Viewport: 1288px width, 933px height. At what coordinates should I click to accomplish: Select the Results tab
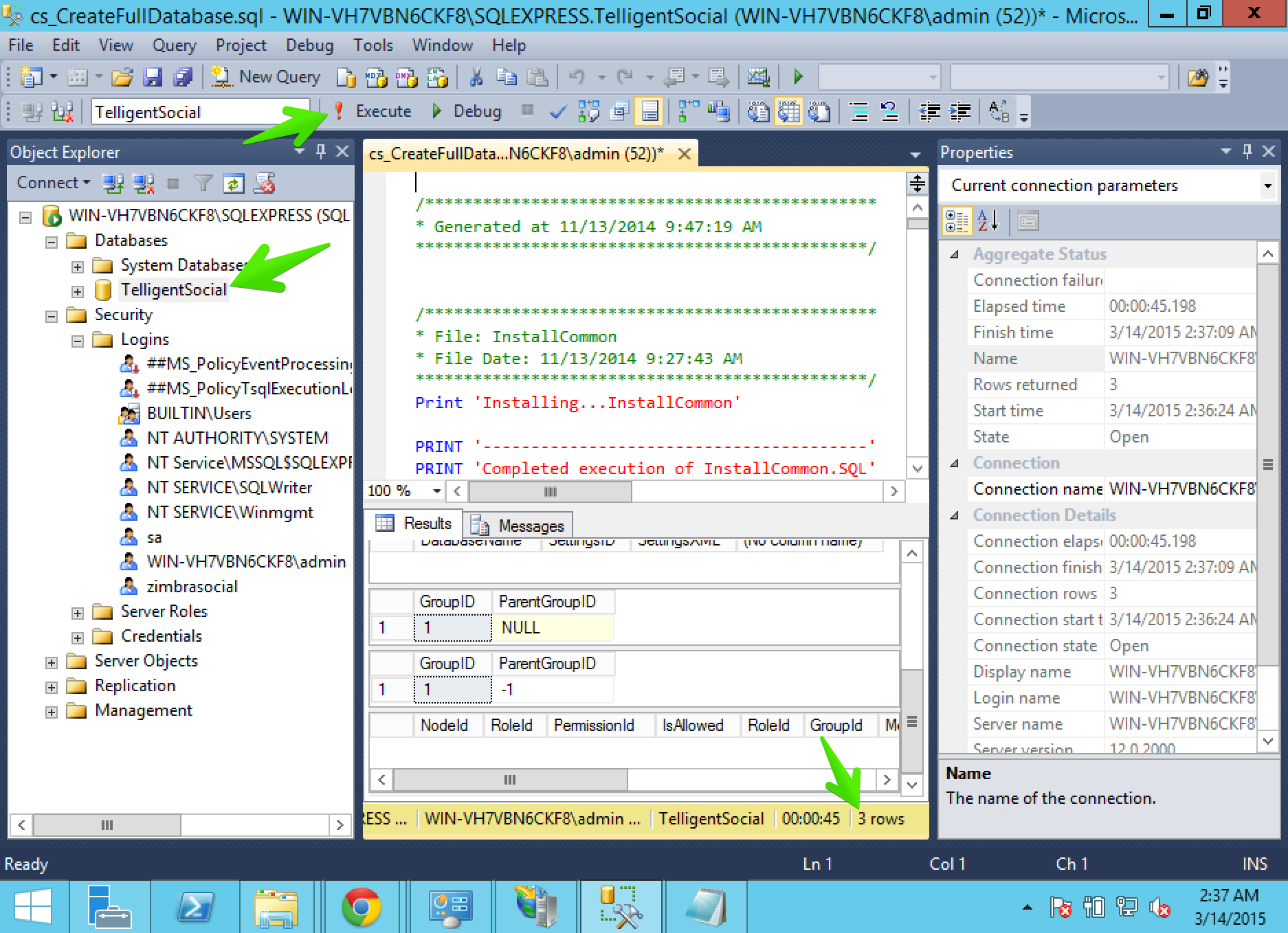[414, 524]
